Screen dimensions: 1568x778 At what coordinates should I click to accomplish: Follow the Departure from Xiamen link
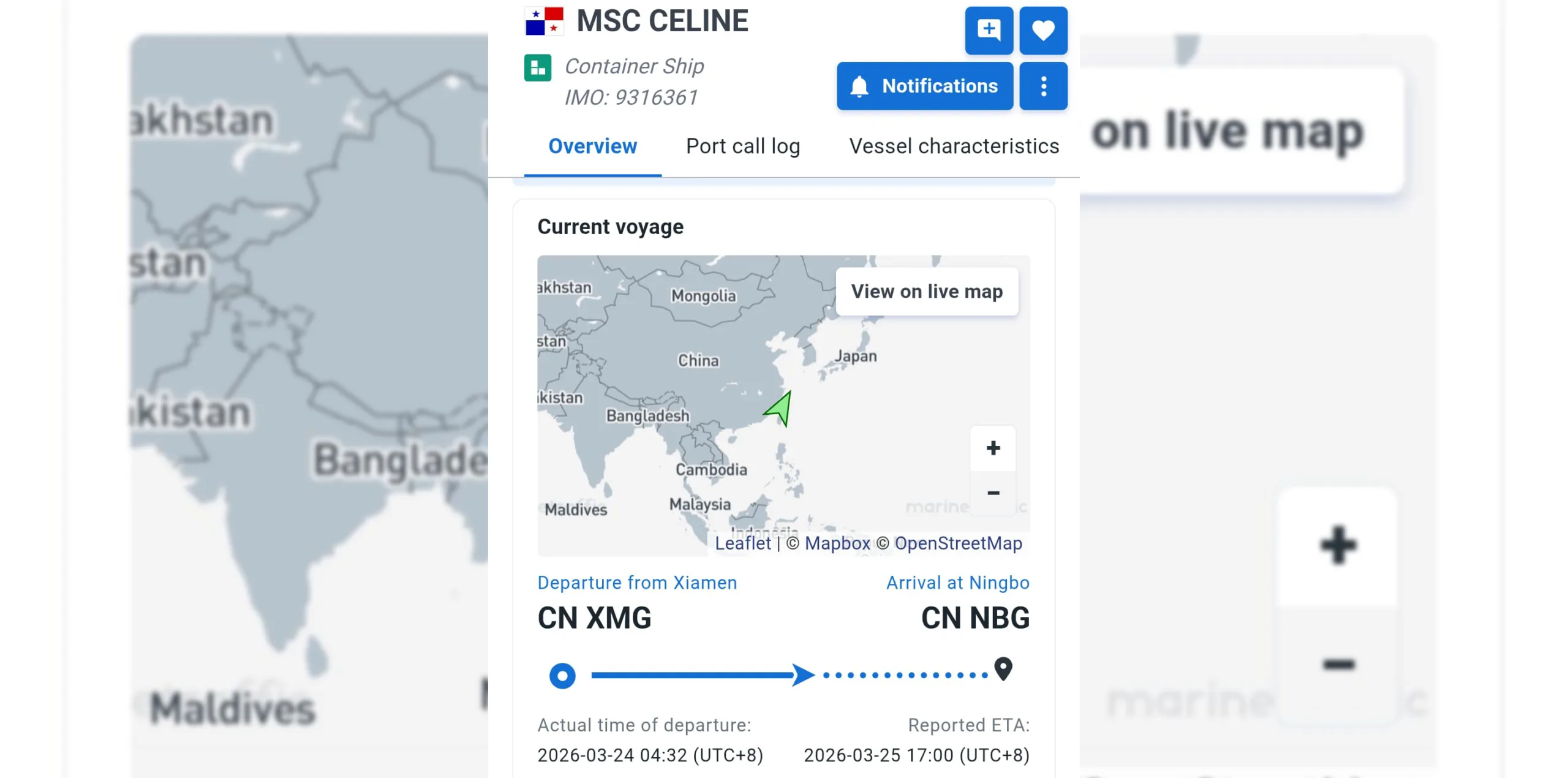[x=637, y=583]
